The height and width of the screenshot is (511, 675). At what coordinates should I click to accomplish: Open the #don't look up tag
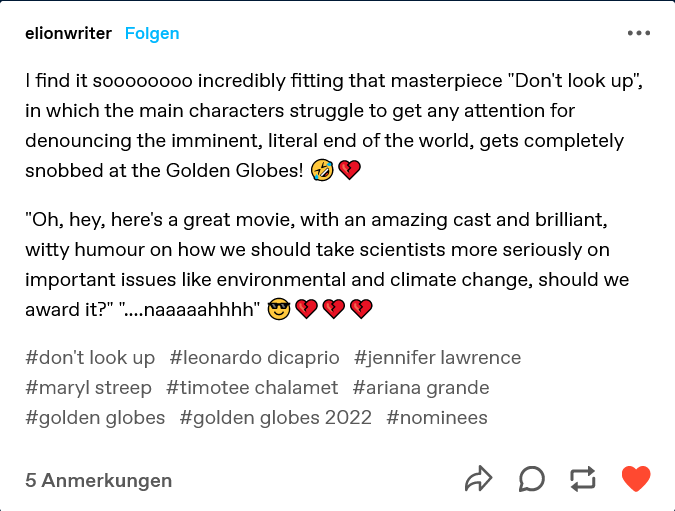(90, 357)
